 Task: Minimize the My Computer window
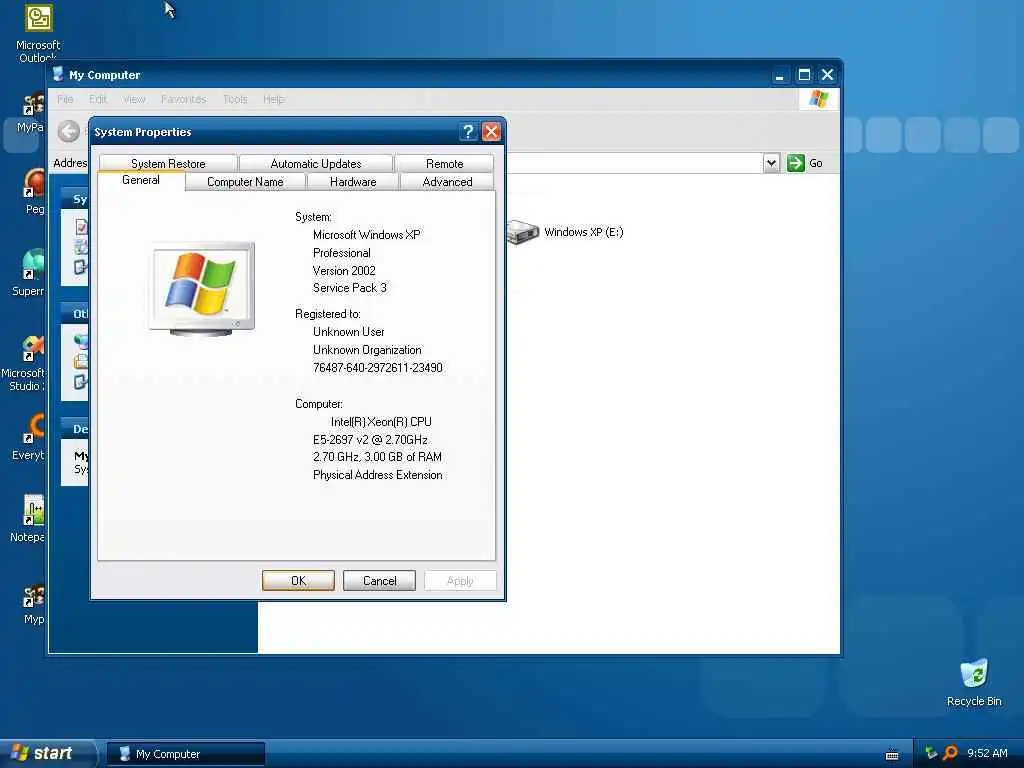tap(779, 75)
